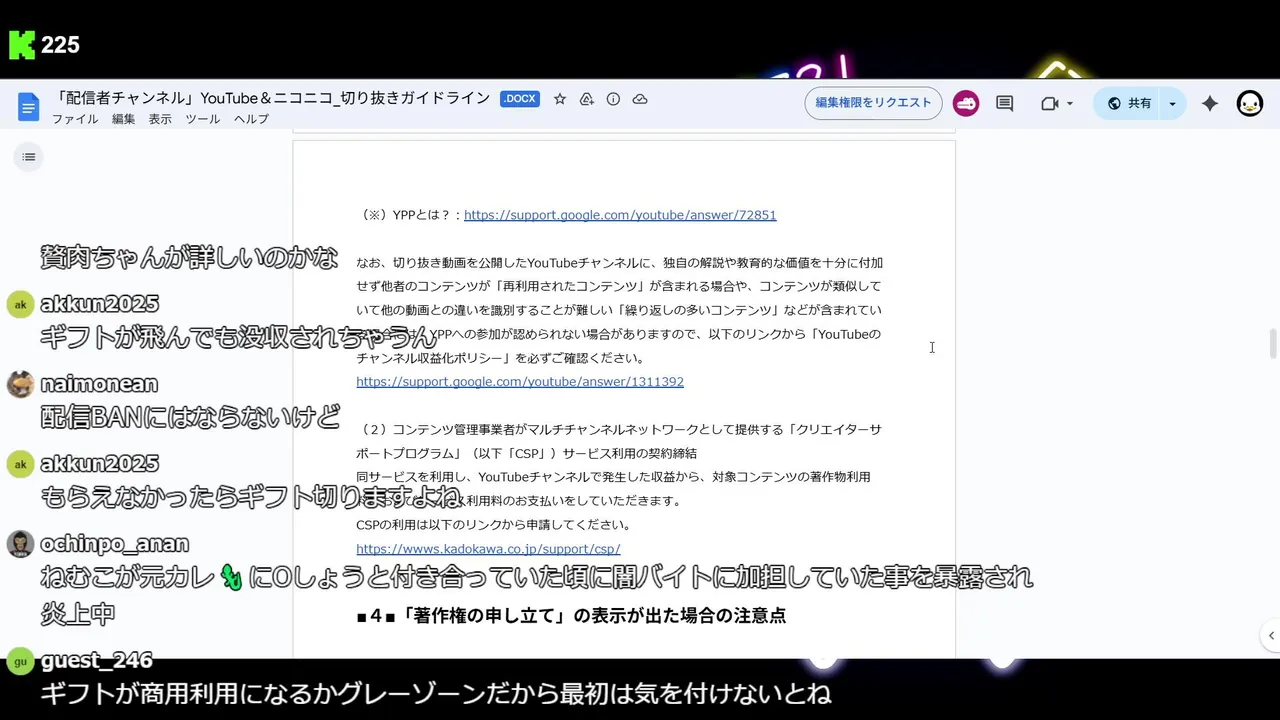Show the document info icon
The width and height of the screenshot is (1280, 720).
click(613, 99)
